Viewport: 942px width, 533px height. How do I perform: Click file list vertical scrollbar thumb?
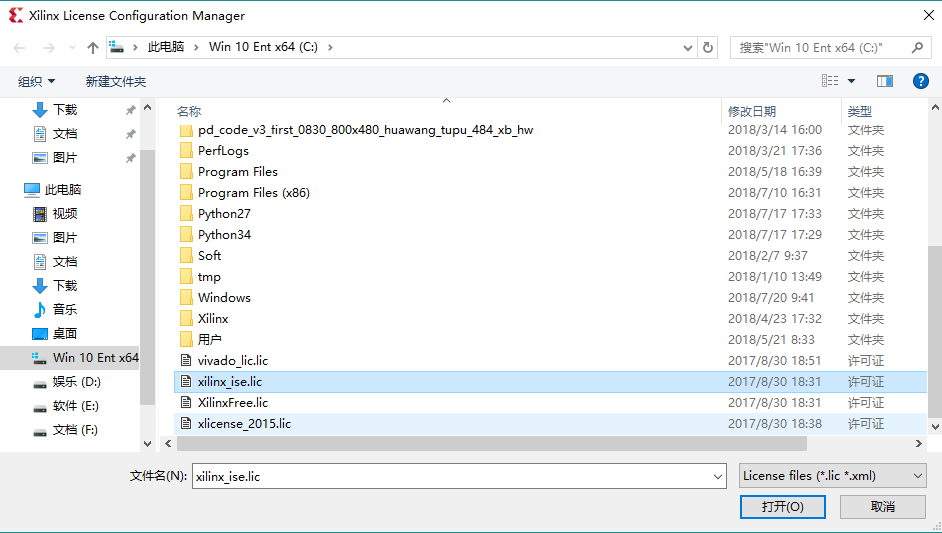point(935,332)
